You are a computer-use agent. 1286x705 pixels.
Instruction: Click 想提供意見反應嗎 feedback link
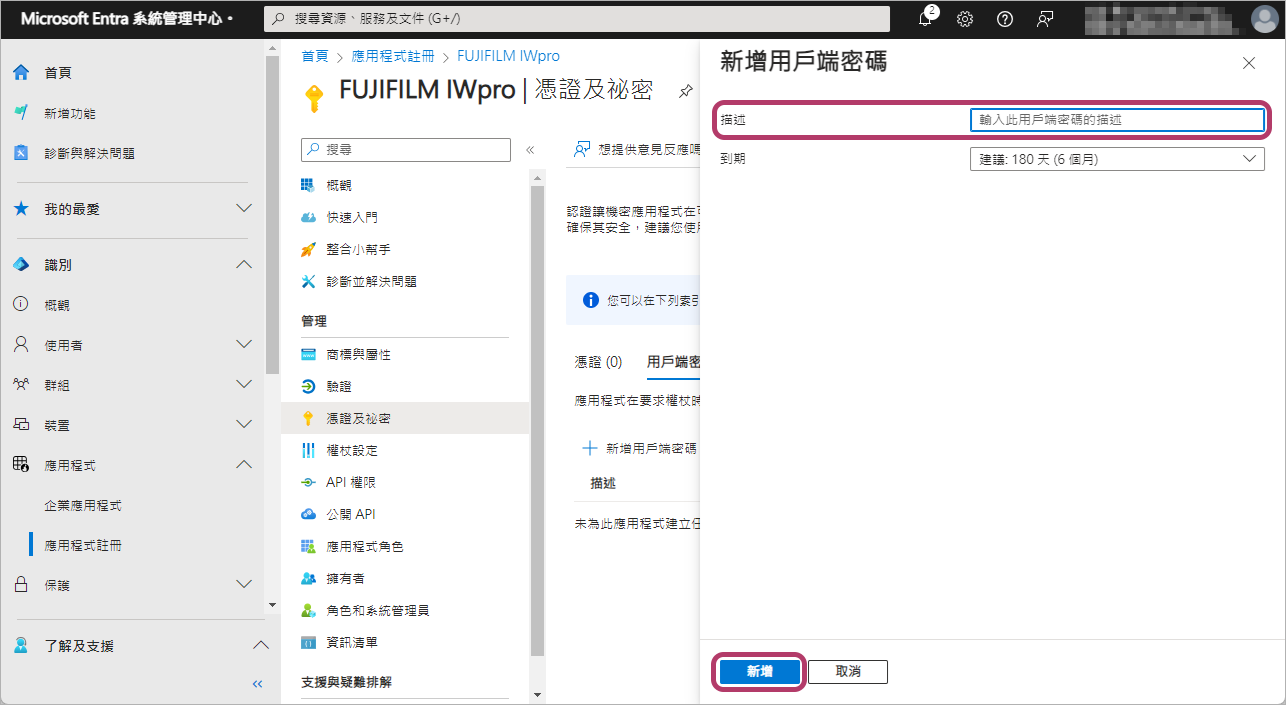636,149
